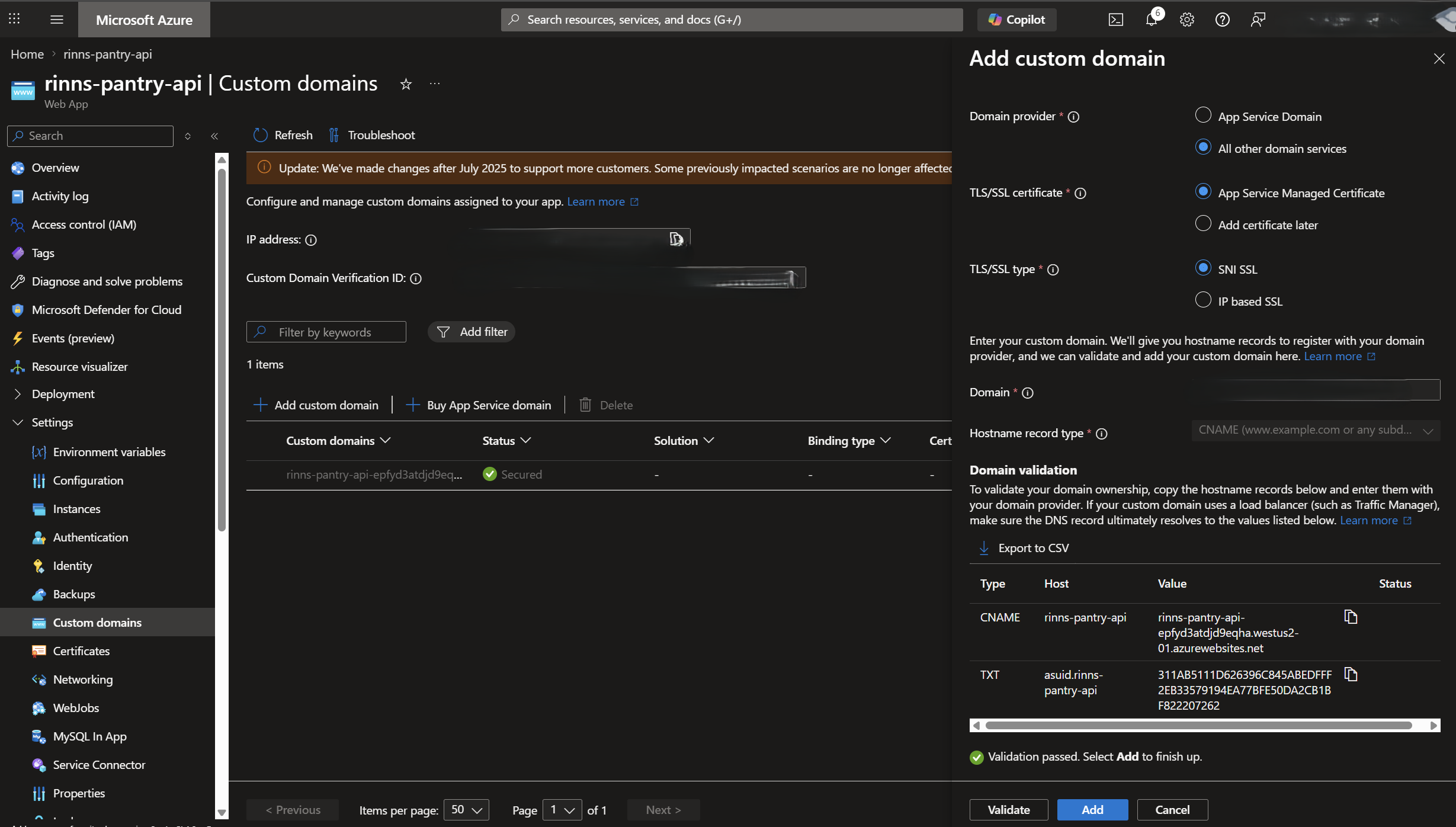Click info icon beside TLS/SSL certificate
The image size is (1456, 827).
click(1080, 193)
